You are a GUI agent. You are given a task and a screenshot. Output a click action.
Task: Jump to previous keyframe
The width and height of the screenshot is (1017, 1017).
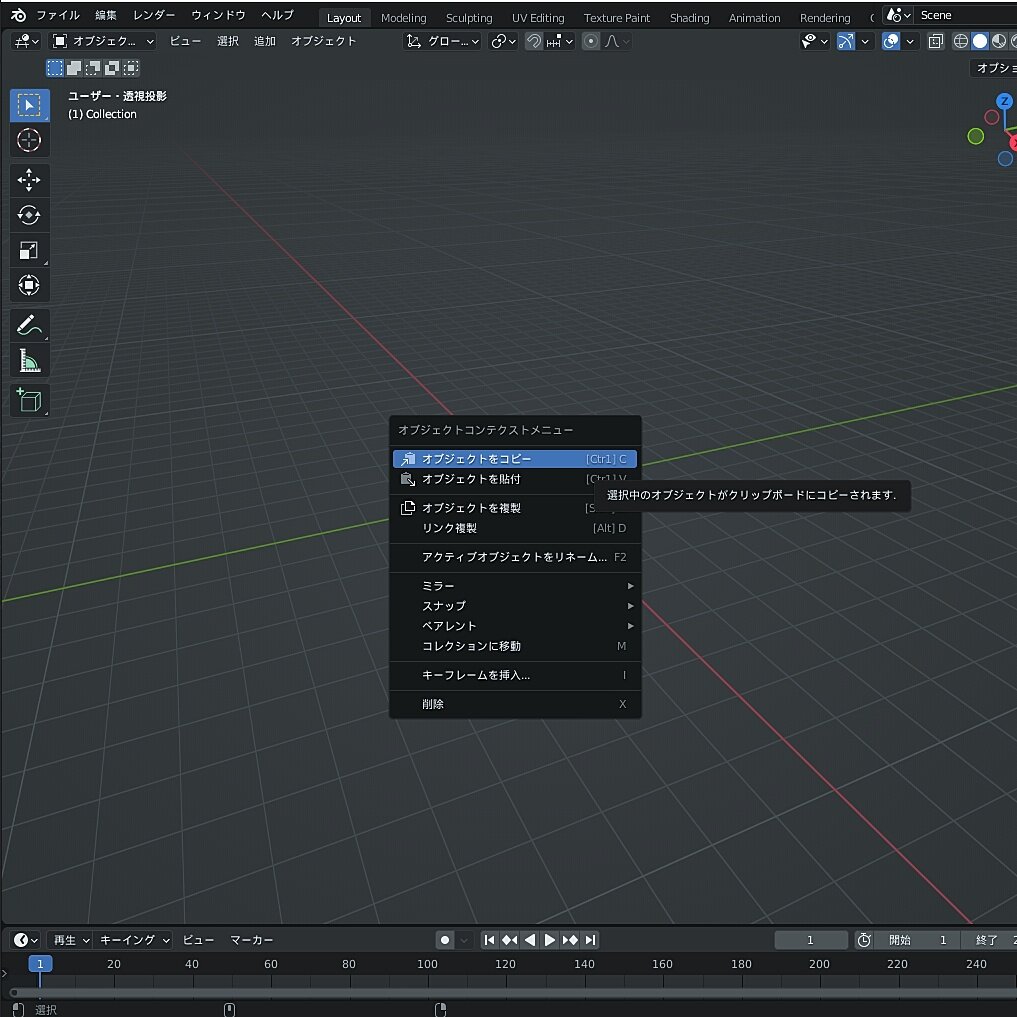[x=510, y=940]
